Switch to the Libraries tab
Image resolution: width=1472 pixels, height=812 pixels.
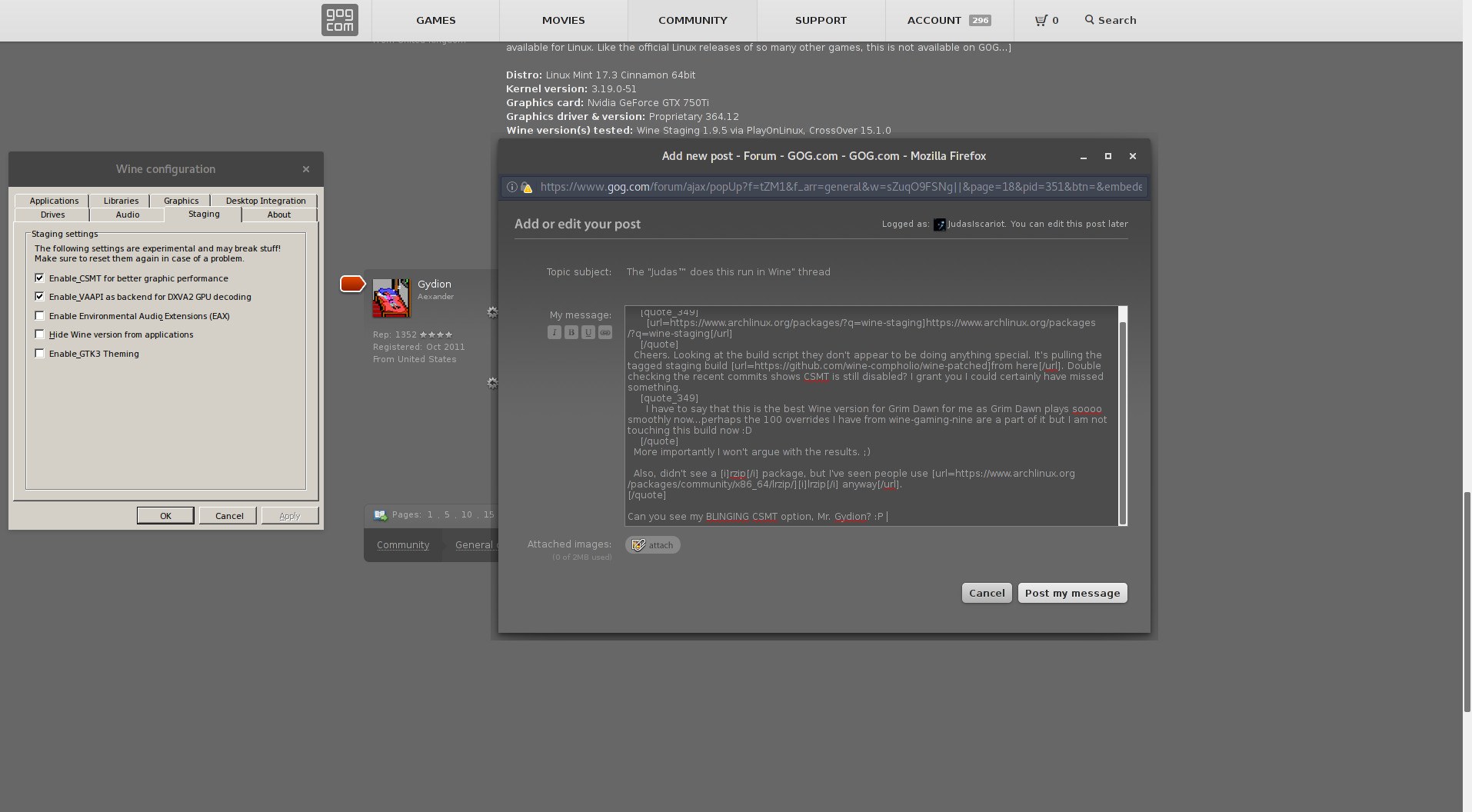point(121,201)
